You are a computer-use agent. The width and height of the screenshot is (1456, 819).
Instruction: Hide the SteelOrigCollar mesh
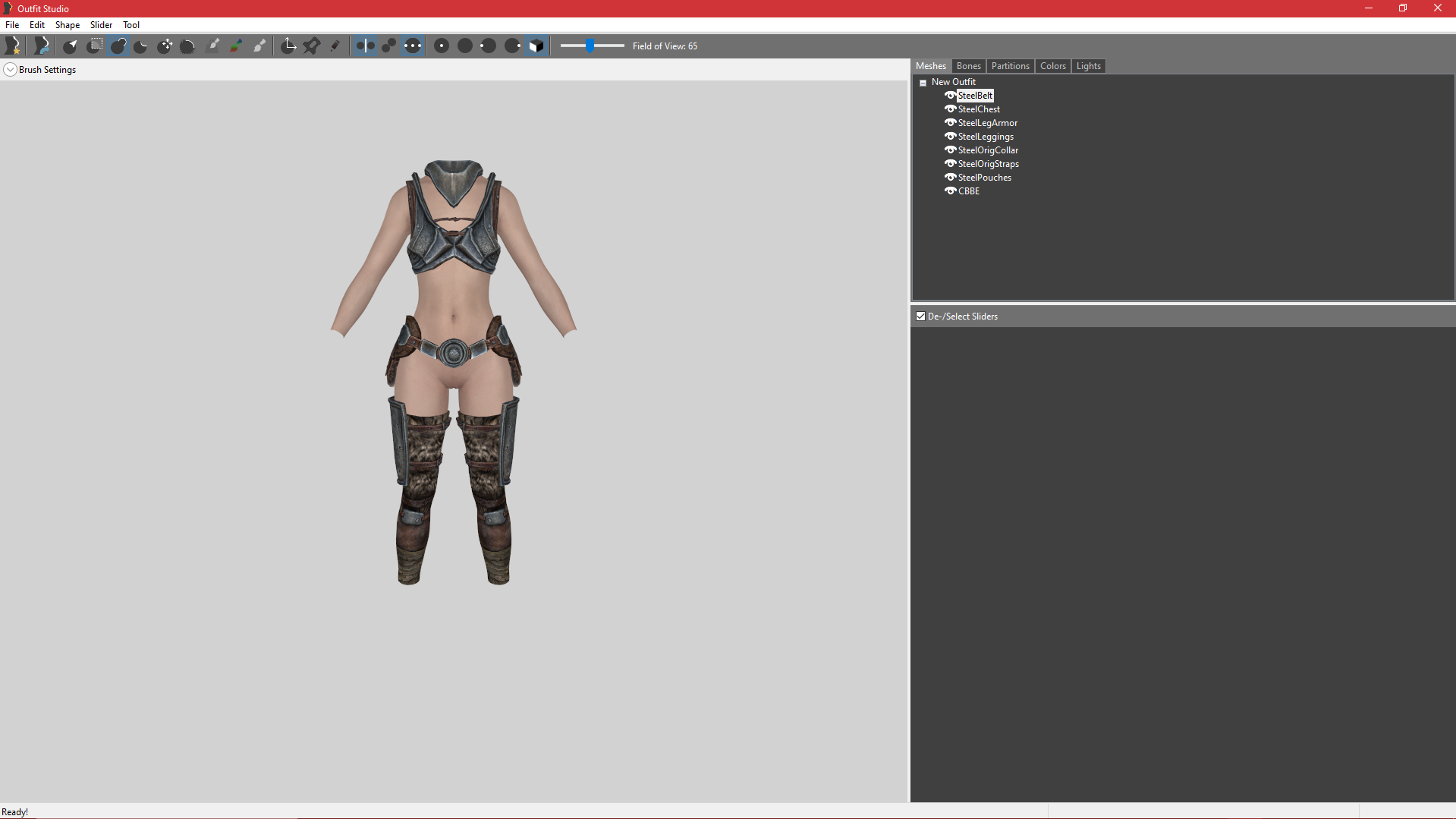tap(950, 150)
